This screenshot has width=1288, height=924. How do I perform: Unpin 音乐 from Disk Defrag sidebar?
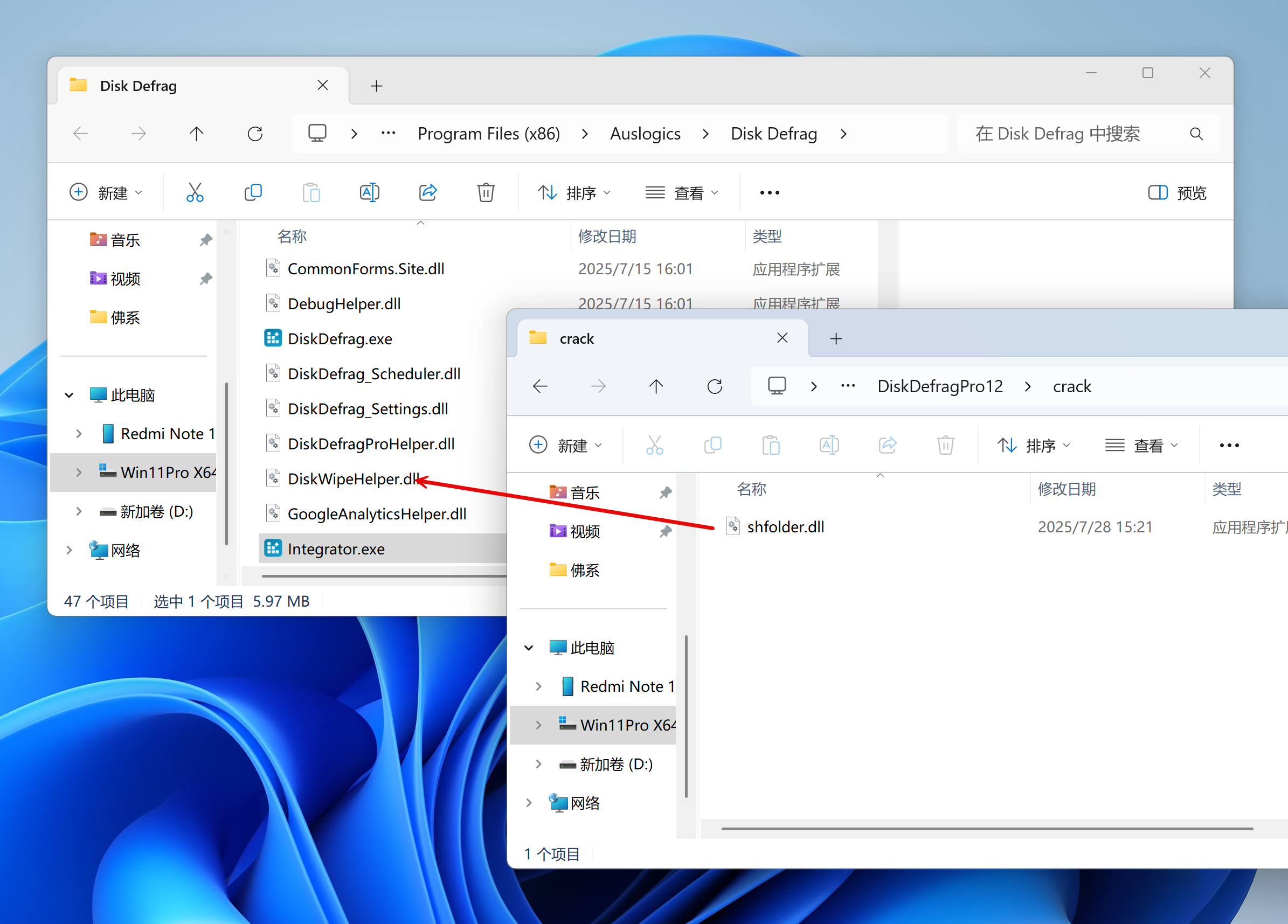click(x=206, y=240)
